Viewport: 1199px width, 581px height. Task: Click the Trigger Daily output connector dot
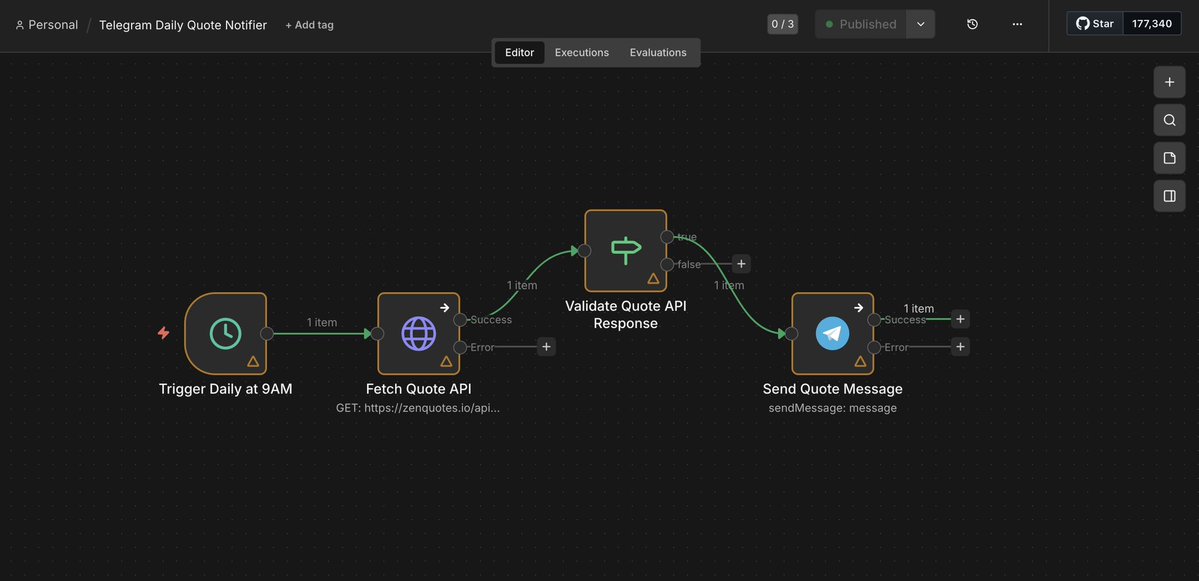(x=267, y=333)
